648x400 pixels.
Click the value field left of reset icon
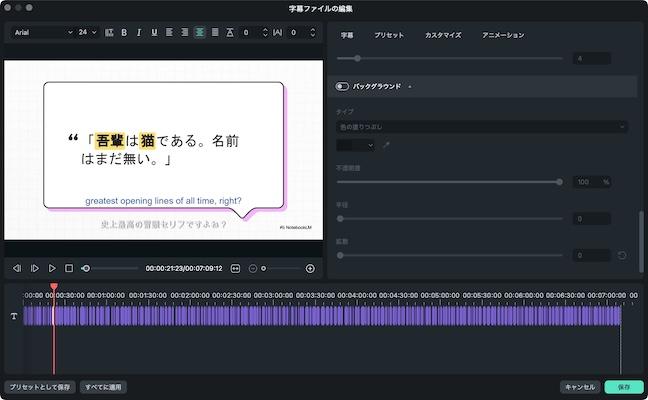tap(591, 255)
